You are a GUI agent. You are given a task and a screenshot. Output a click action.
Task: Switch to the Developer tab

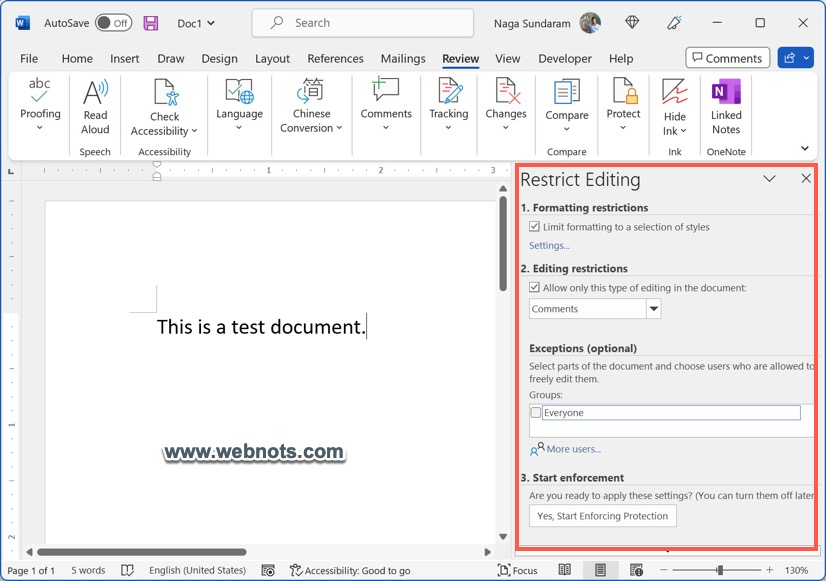pos(564,58)
